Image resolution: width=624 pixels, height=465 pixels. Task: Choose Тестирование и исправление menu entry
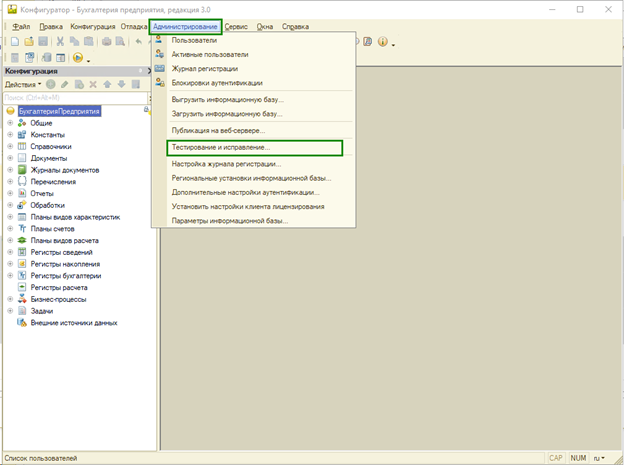(x=254, y=147)
